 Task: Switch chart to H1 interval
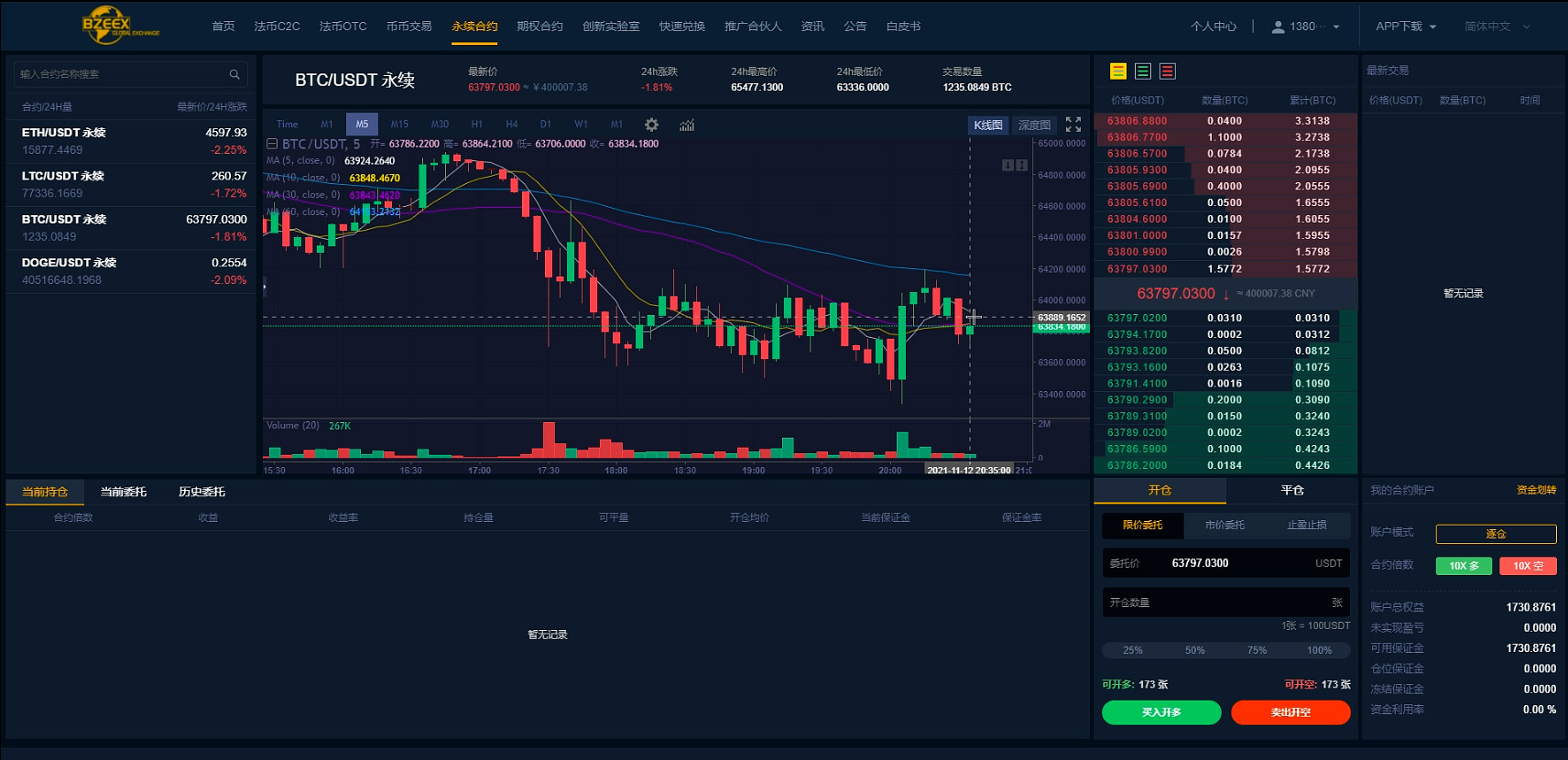[476, 125]
